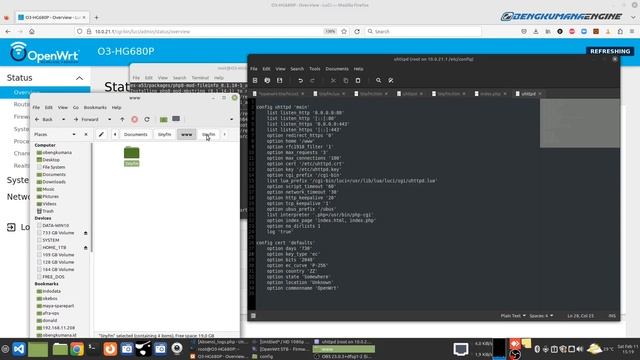The width and height of the screenshot is (640, 360).
Task: Select www segment in path bar
Action: point(187,134)
